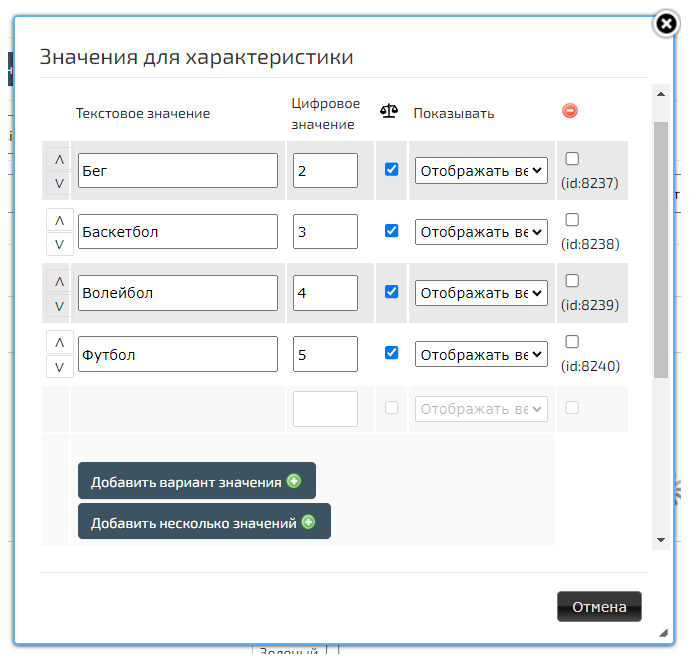The image size is (690, 662).
Task: Mark id:8238 row checkbox for deletion
Action: [x=572, y=220]
